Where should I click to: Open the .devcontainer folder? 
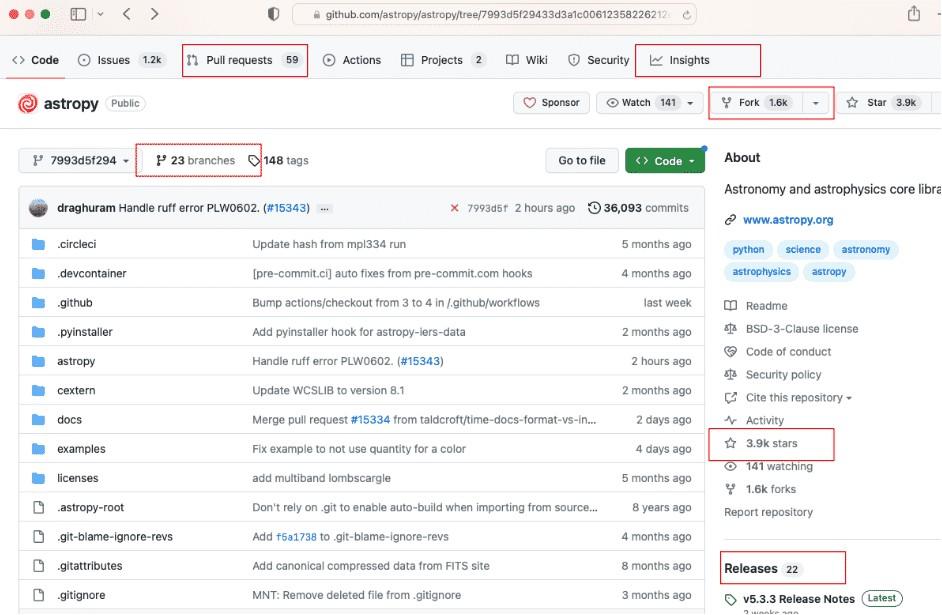coord(91,273)
